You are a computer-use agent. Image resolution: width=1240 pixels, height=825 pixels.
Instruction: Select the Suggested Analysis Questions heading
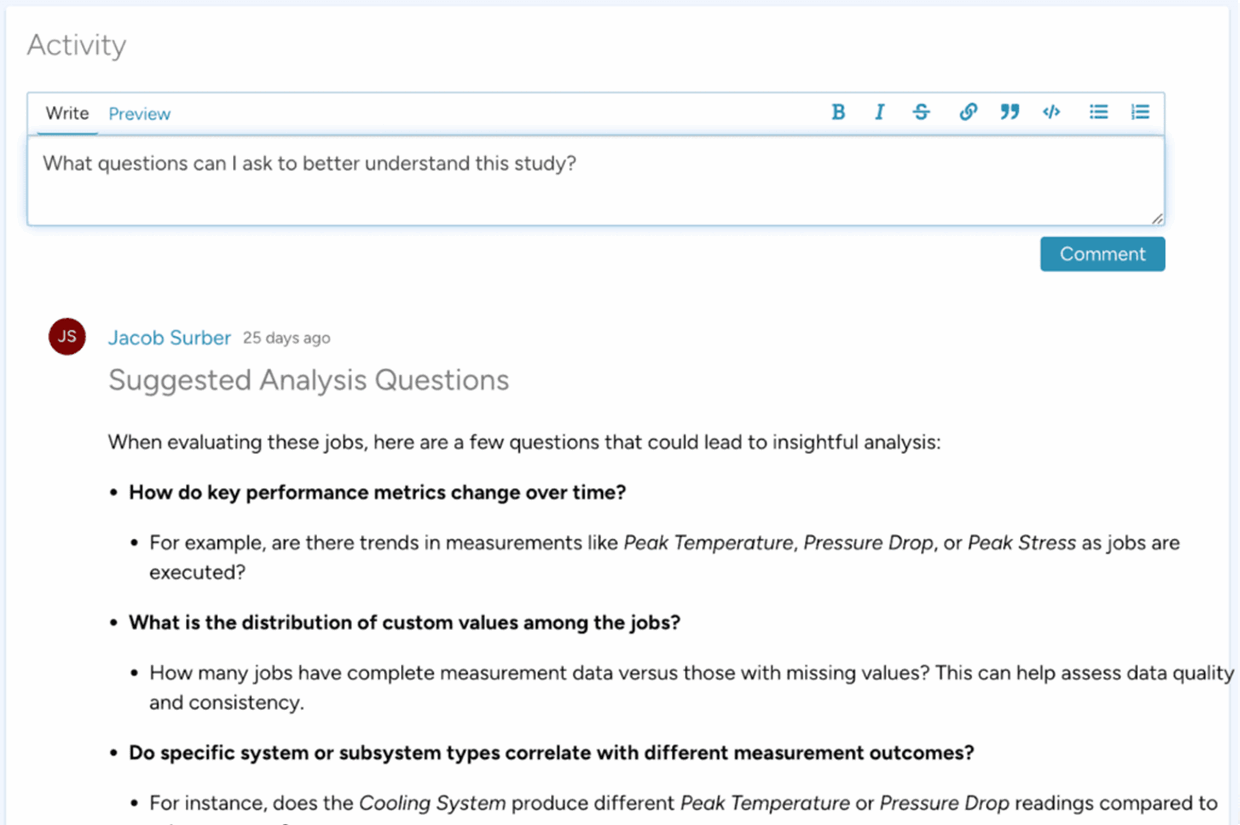[308, 380]
